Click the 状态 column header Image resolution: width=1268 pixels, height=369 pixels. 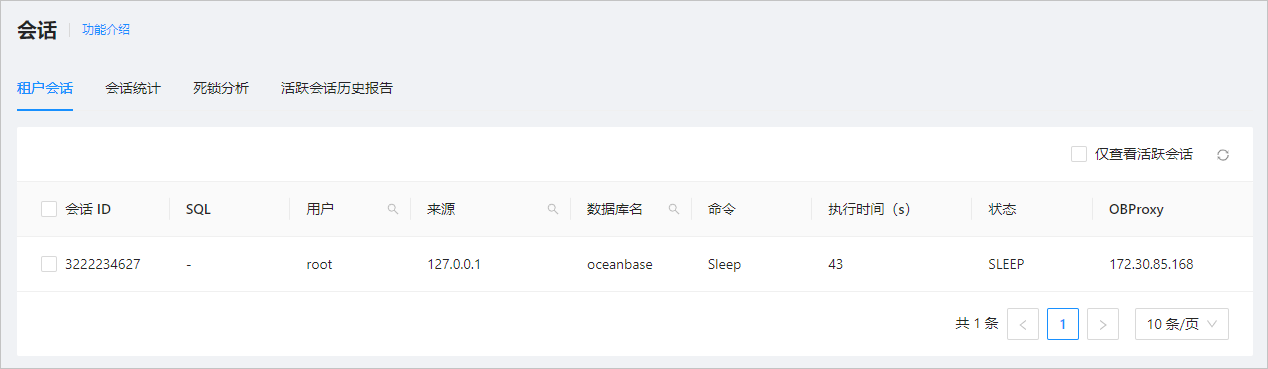(1002, 209)
